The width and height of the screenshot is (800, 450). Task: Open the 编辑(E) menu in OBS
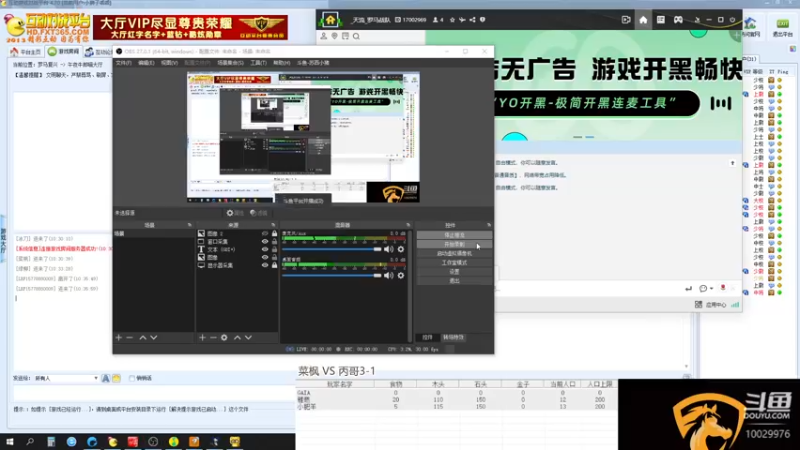pyautogui.click(x=146, y=63)
